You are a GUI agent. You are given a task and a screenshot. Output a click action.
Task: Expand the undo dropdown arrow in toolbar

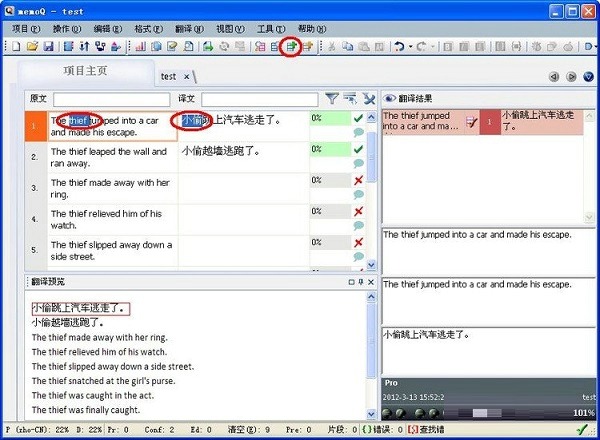412,47
